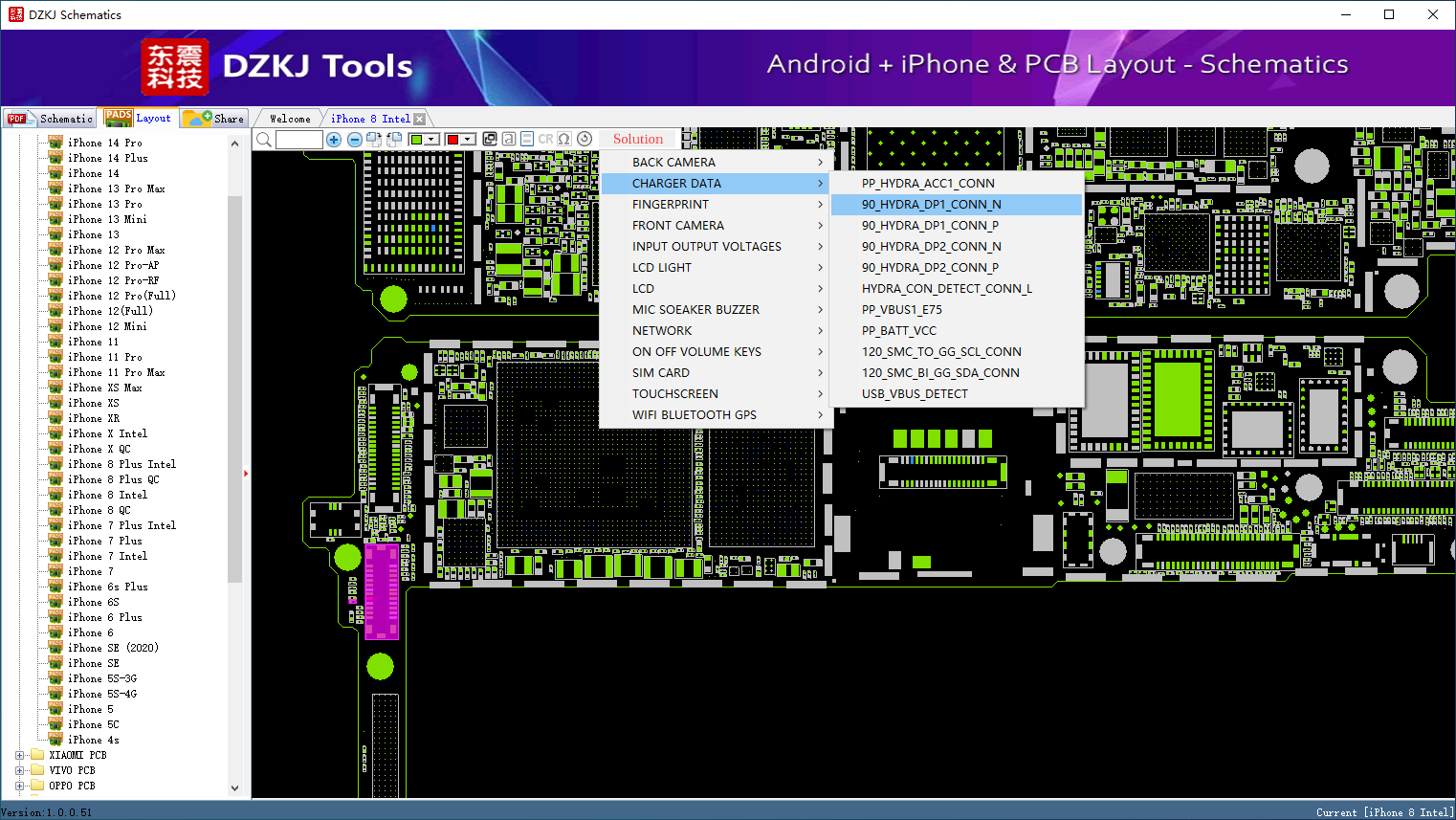Viewport: 1456px width, 820px height.
Task: Toggle the lowercase 'a' text display icon
Action: [x=509, y=139]
